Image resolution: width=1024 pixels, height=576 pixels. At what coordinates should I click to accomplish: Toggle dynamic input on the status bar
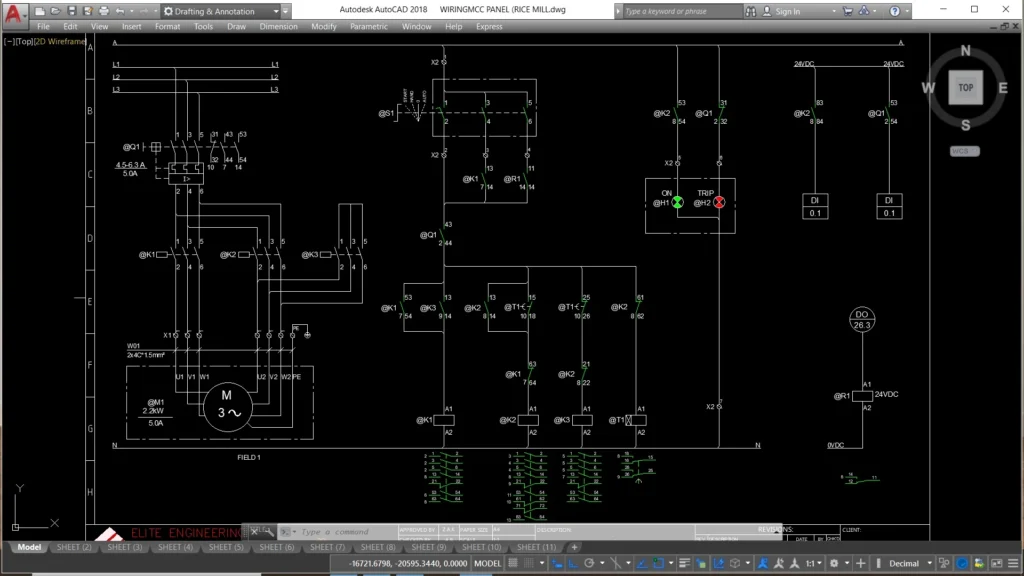(556, 563)
